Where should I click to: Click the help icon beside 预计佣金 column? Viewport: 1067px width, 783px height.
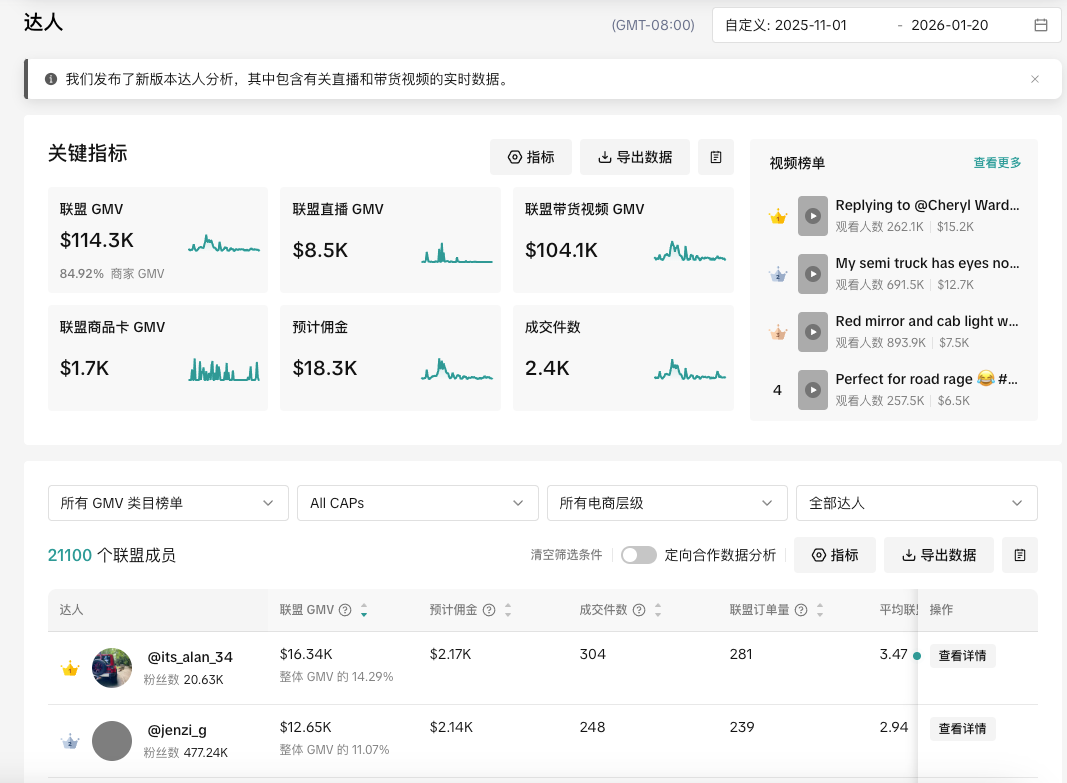pos(489,610)
